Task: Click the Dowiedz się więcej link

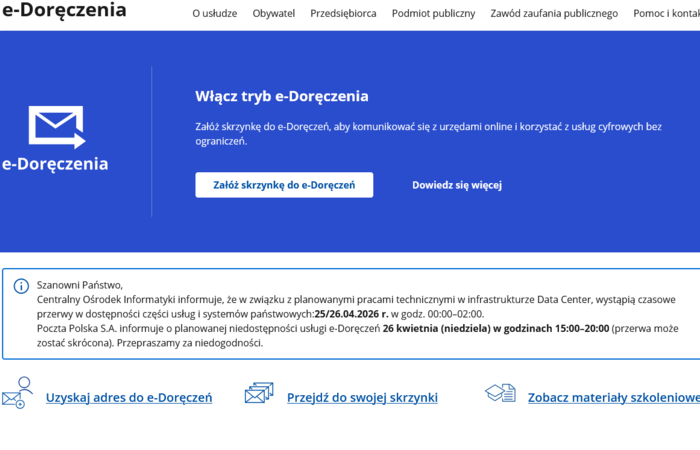Action: (x=456, y=185)
